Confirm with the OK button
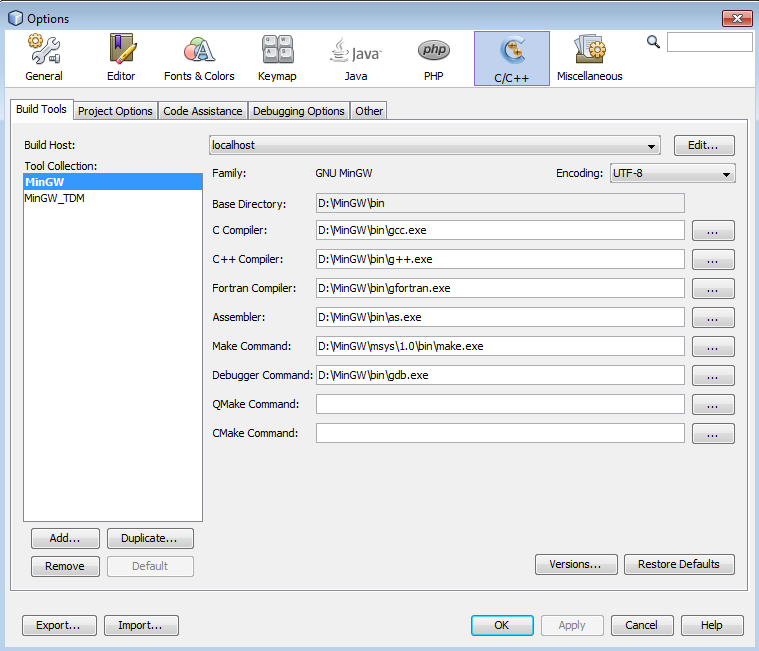Viewport: 759px width, 651px height. pyautogui.click(x=502, y=625)
